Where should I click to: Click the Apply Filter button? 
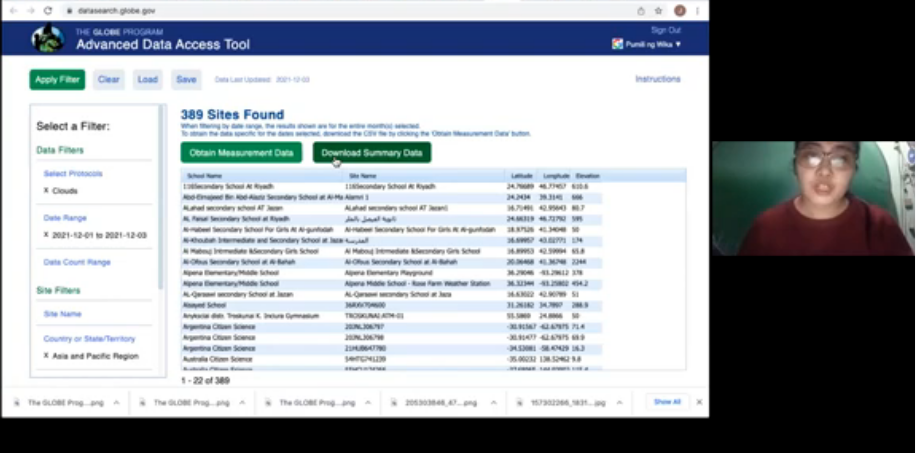pyautogui.click(x=57, y=79)
